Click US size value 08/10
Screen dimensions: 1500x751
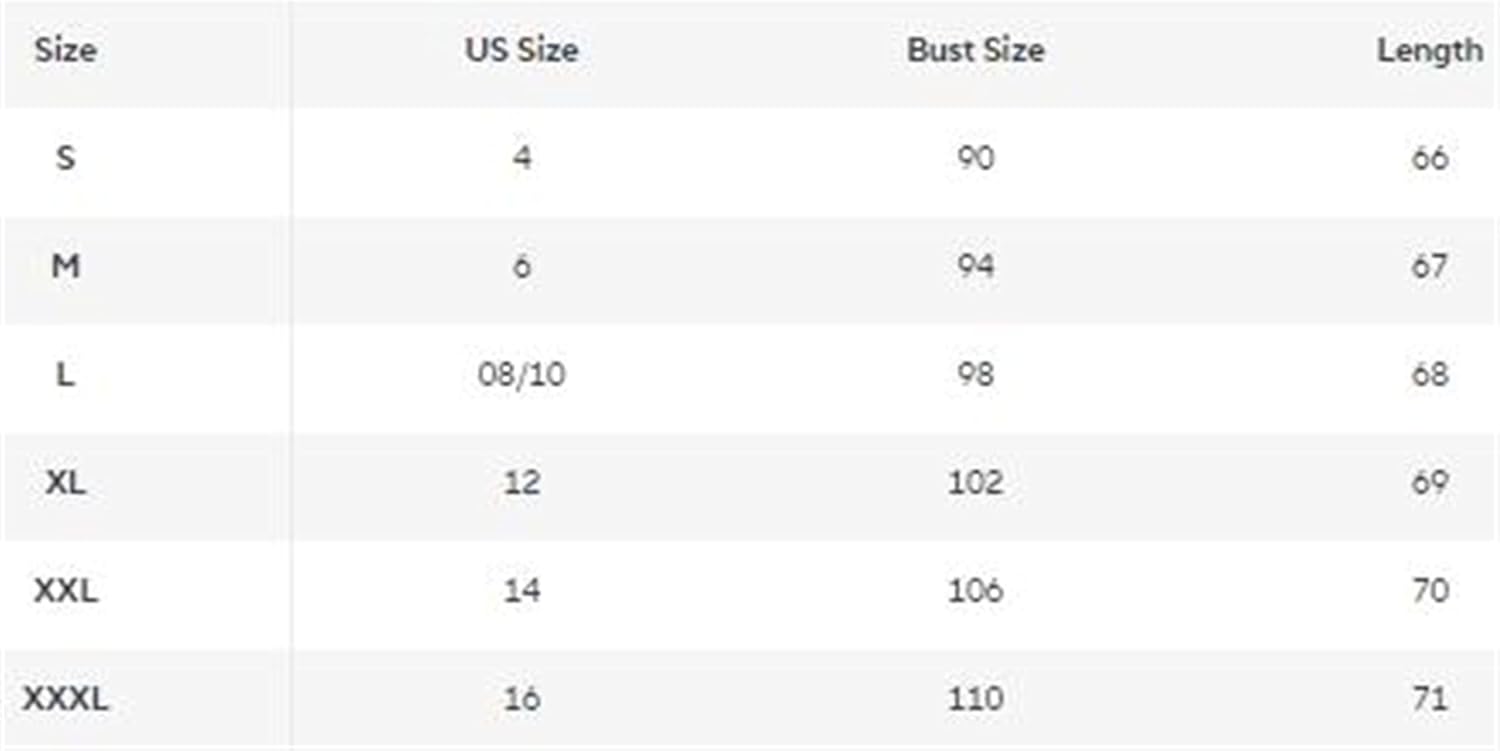(521, 374)
